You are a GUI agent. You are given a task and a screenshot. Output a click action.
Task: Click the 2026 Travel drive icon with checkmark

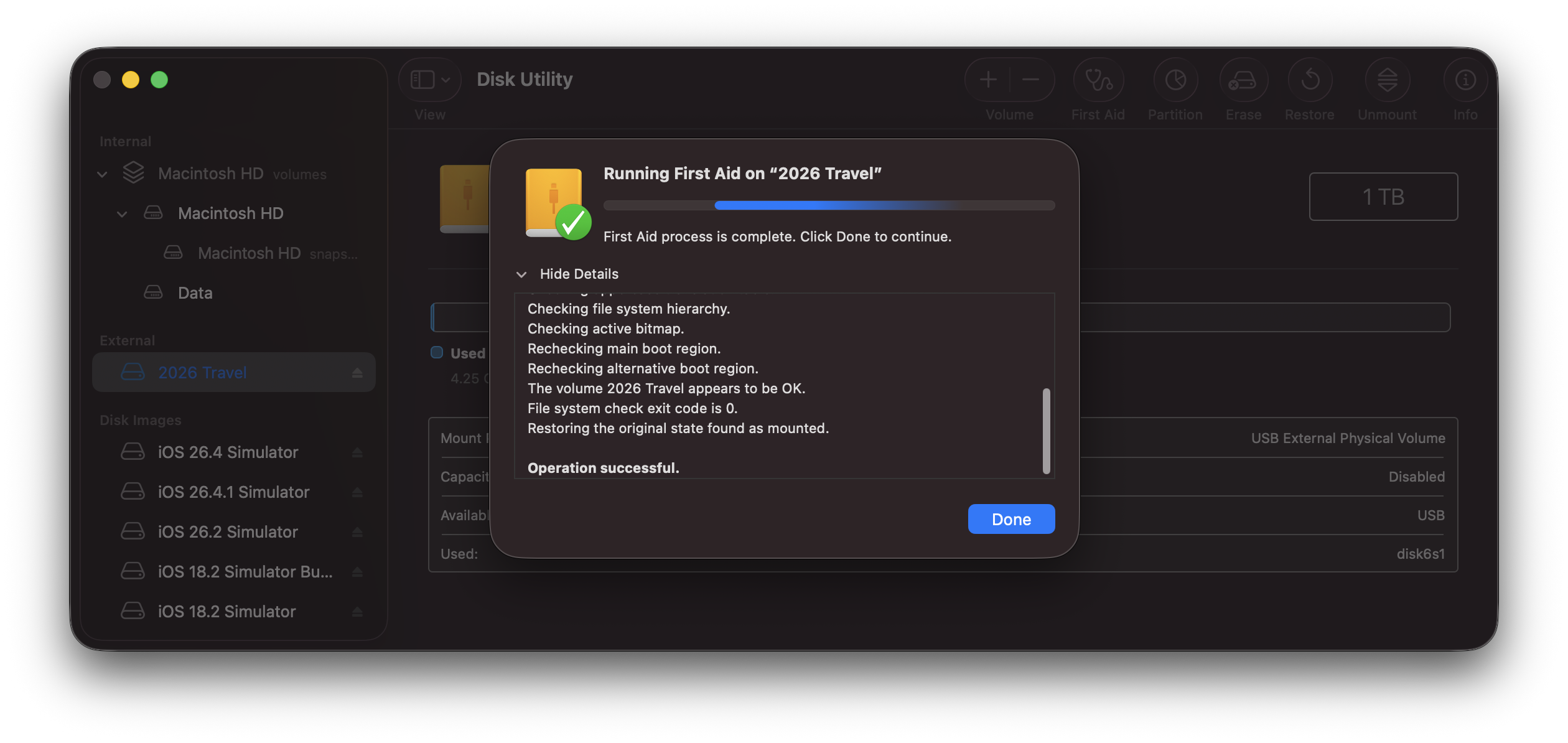pos(558,203)
